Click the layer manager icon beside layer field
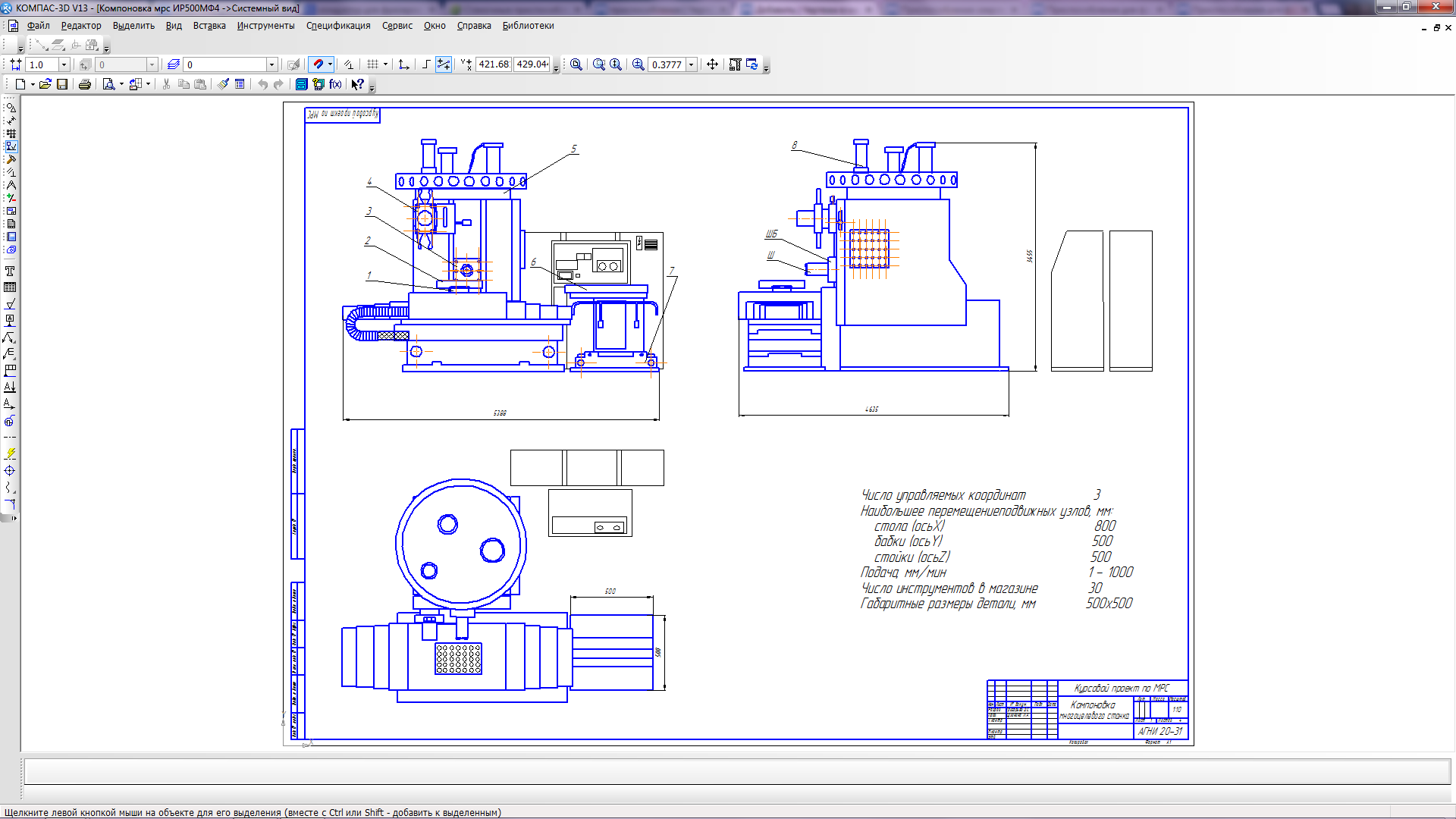The height and width of the screenshot is (819, 1456). coord(174,64)
